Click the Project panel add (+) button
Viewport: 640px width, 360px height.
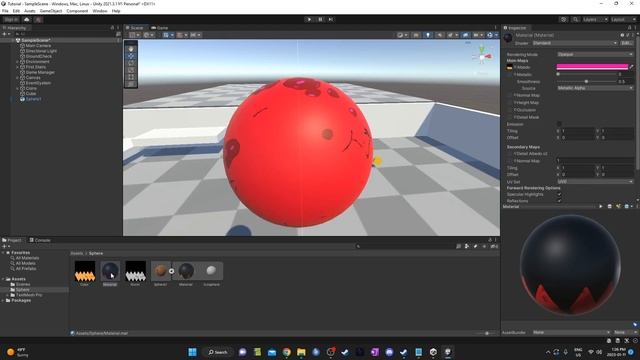(x=6, y=247)
